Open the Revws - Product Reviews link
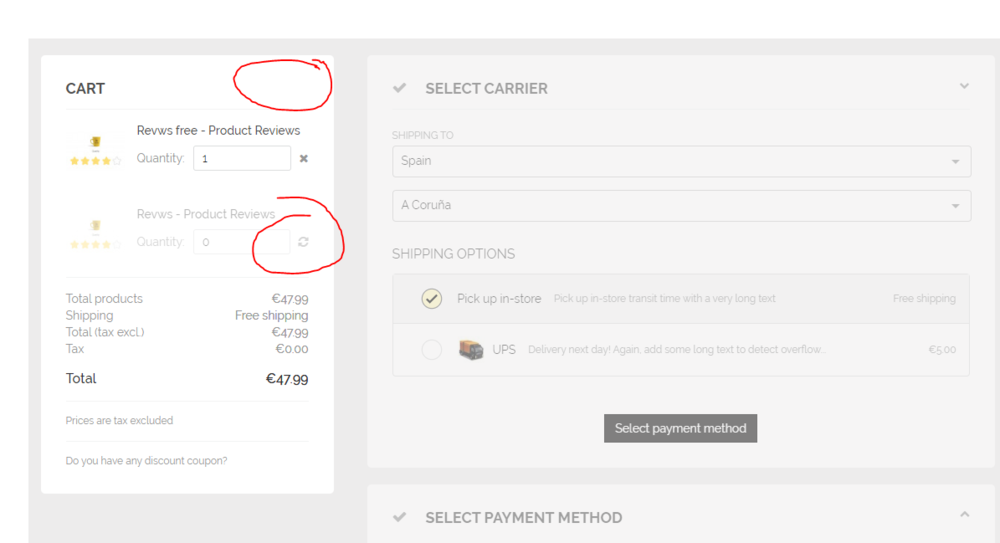 point(205,214)
